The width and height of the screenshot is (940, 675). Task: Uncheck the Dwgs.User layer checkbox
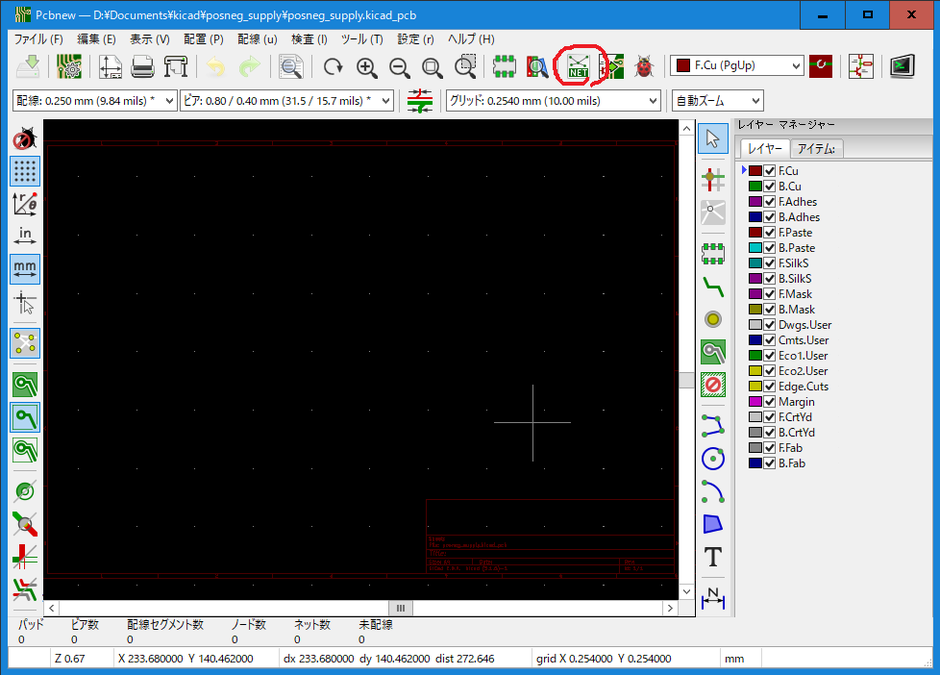[x=770, y=325]
